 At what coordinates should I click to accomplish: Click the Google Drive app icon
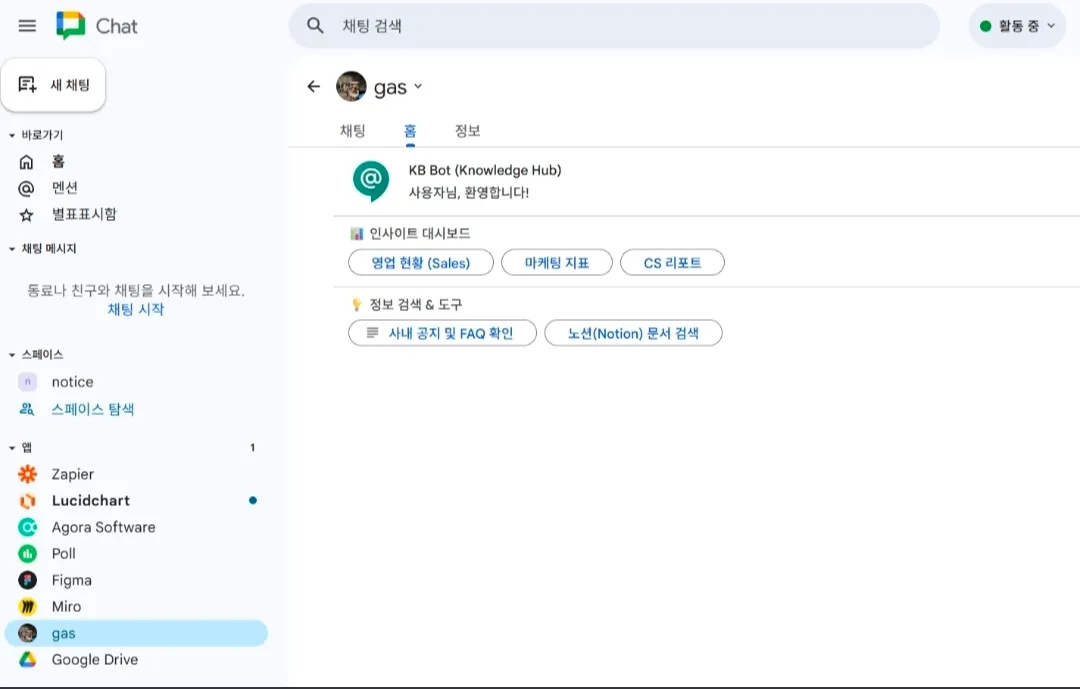(28, 659)
